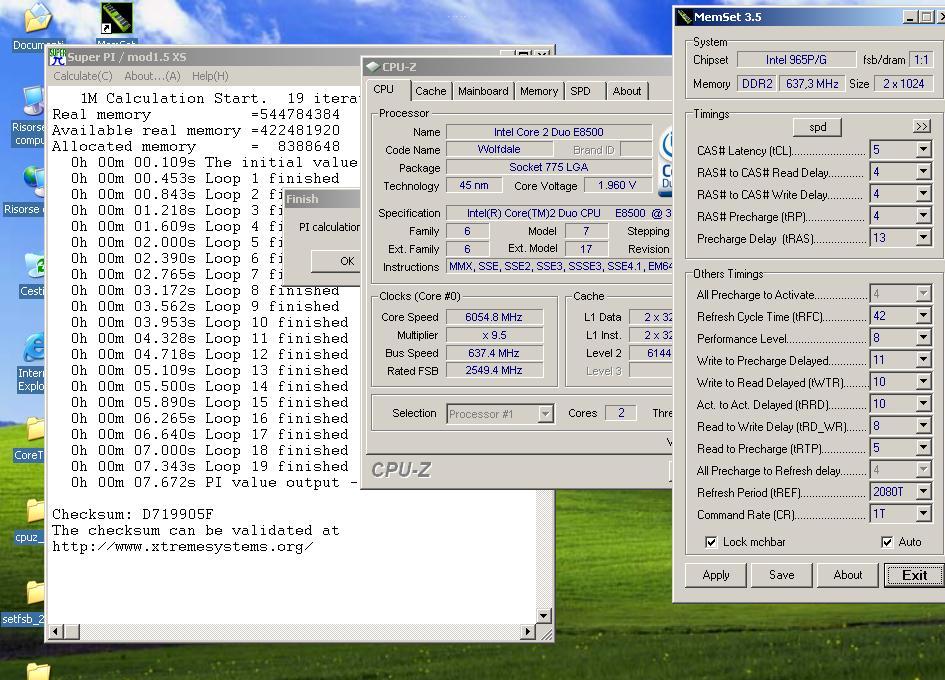Expand the Read to Precharge (tRTP) dropdown
Screen dimensions: 945x680
[x=923, y=448]
